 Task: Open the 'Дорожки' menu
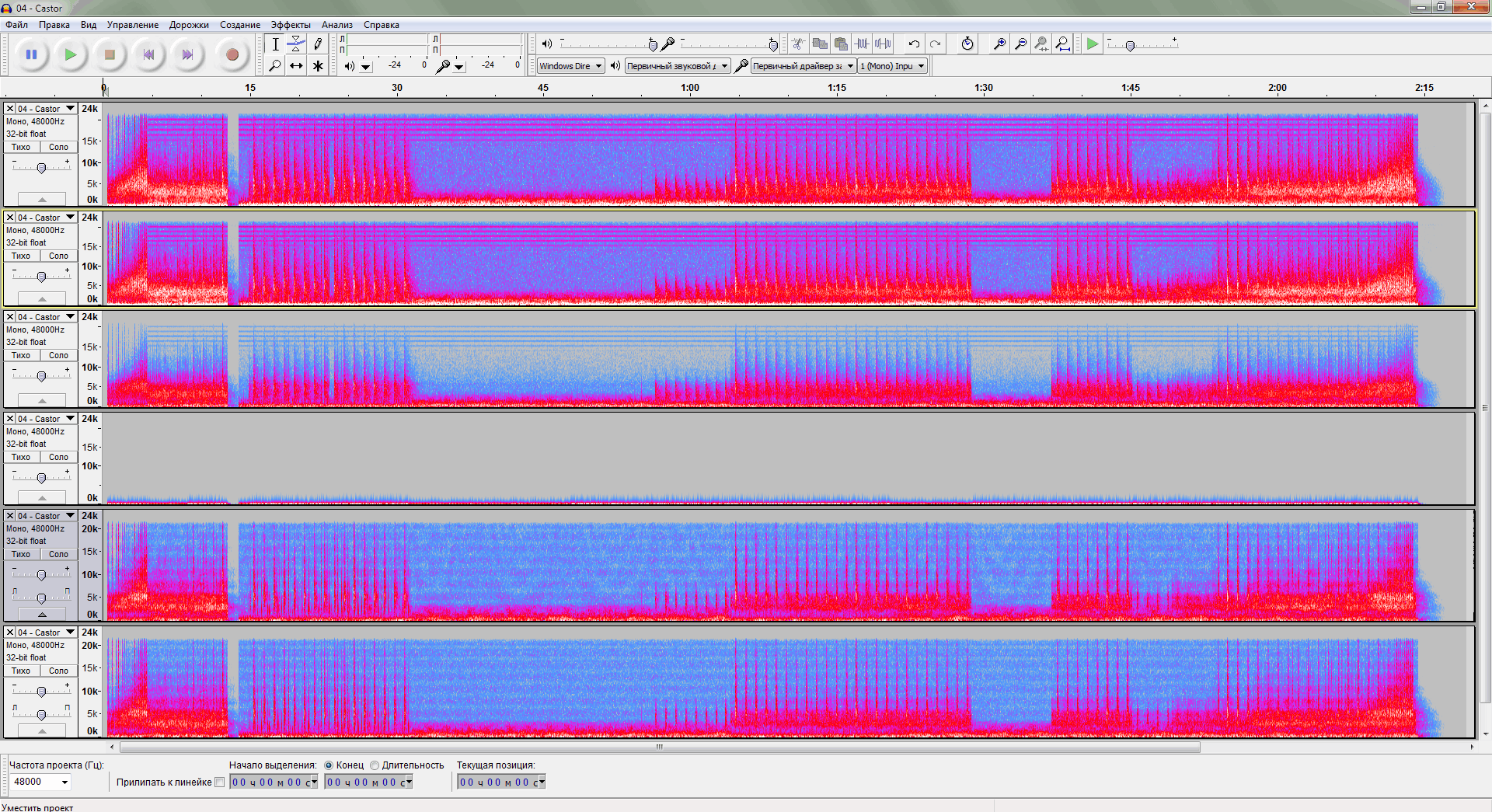pyautogui.click(x=189, y=25)
